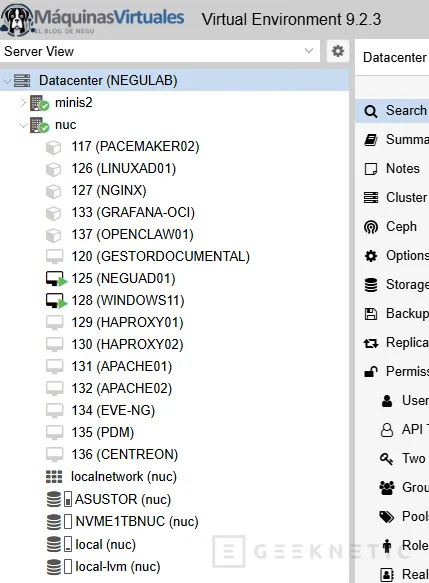Select the Datacenter (NEGULAB) row

coord(175,80)
